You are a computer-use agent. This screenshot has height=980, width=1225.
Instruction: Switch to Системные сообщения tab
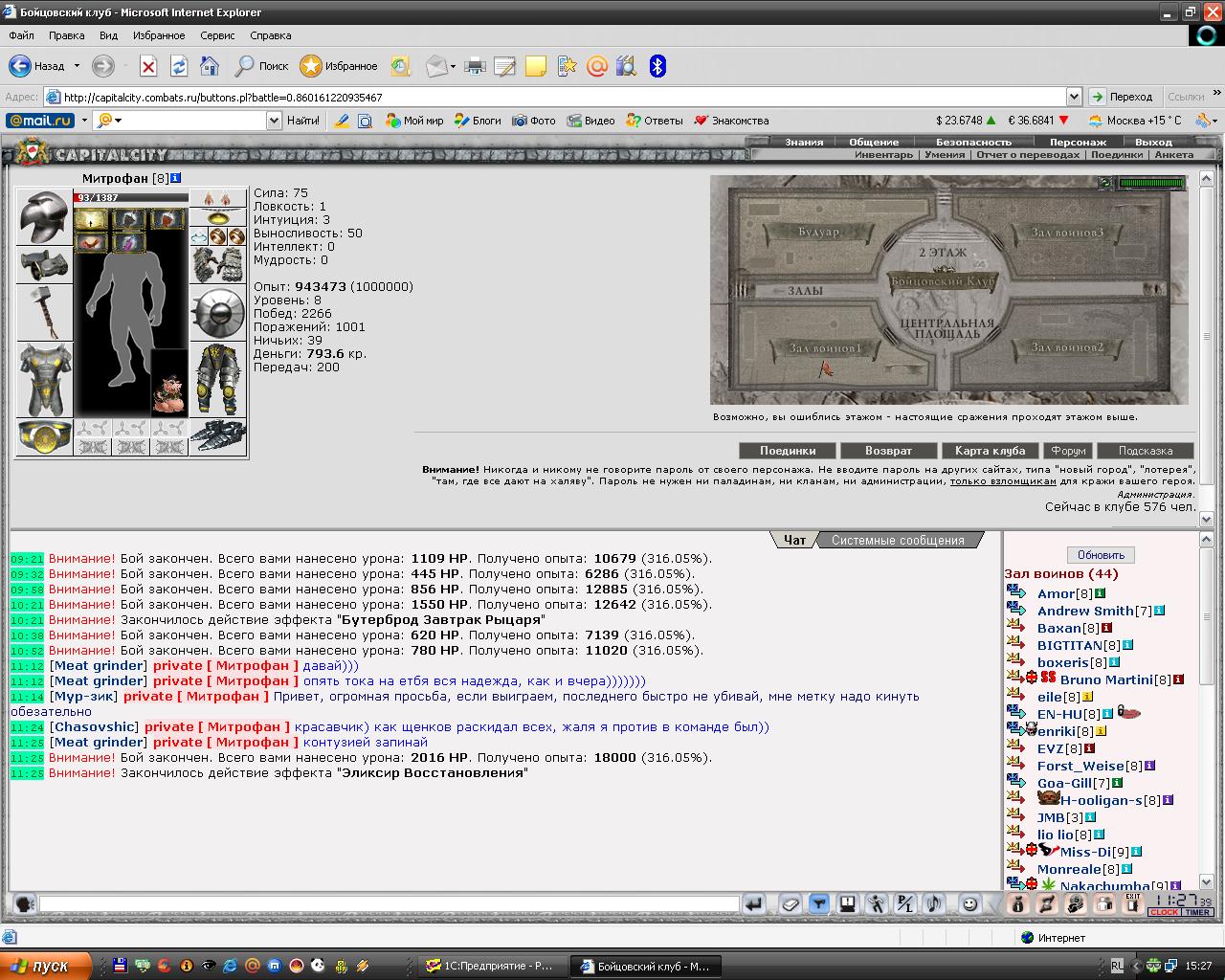(x=898, y=540)
